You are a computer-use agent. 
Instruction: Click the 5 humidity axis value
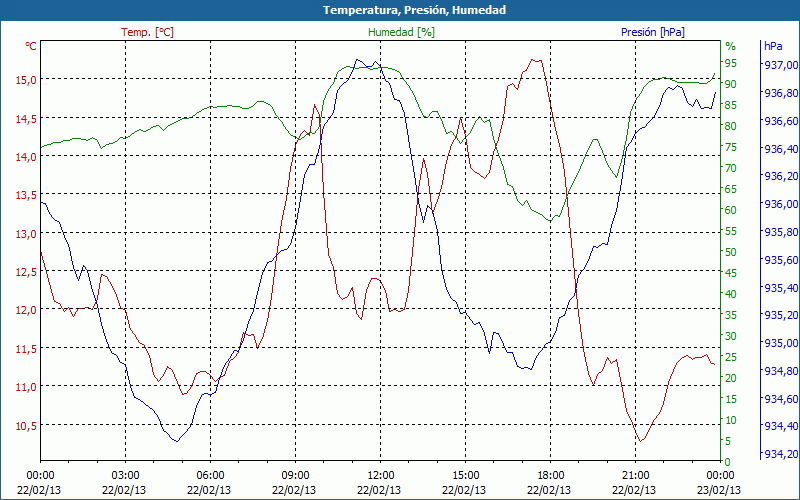(728, 441)
